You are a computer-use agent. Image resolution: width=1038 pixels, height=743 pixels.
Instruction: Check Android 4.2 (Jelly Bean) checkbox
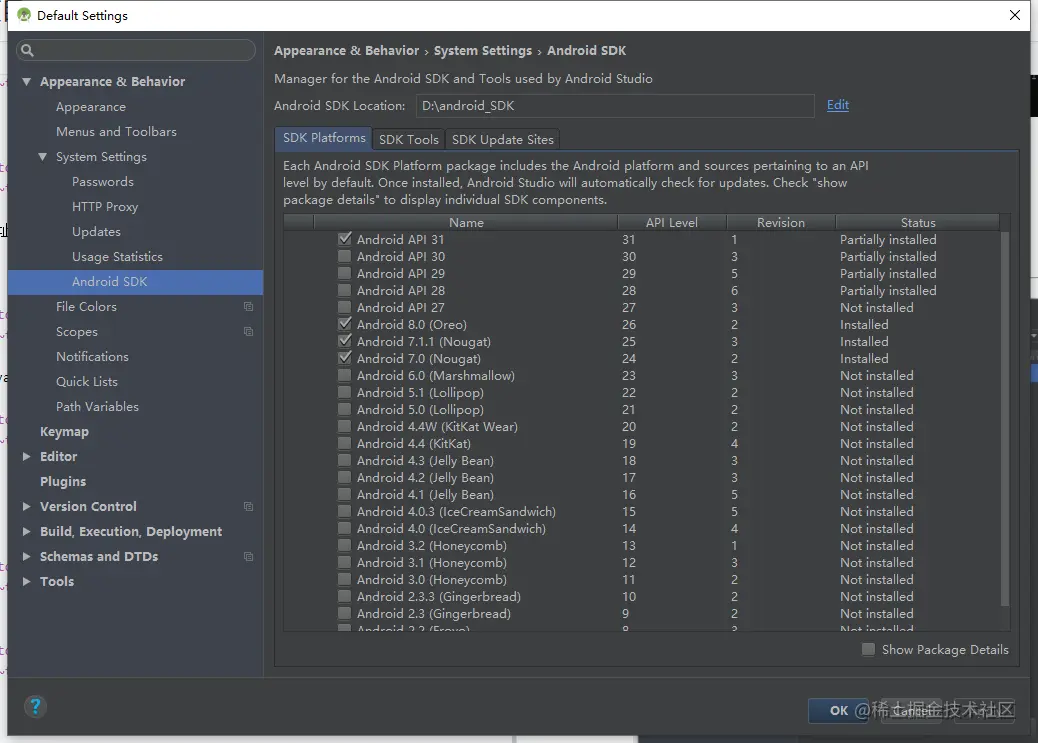click(344, 477)
